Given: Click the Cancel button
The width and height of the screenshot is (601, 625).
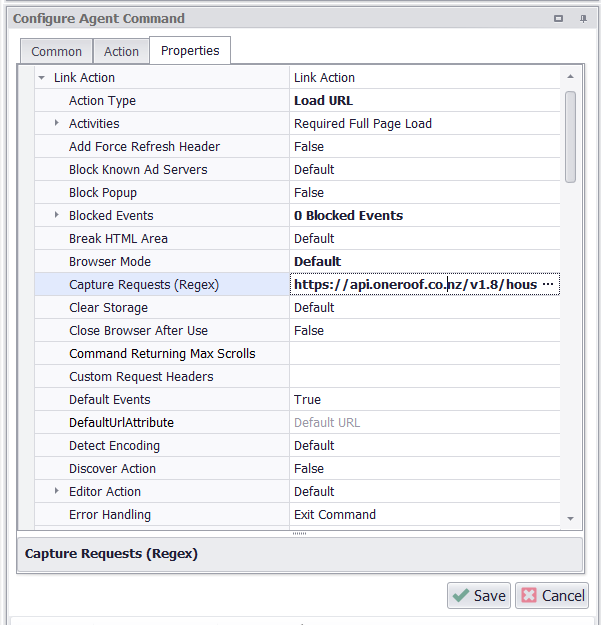Looking at the screenshot, I should tap(552, 595).
